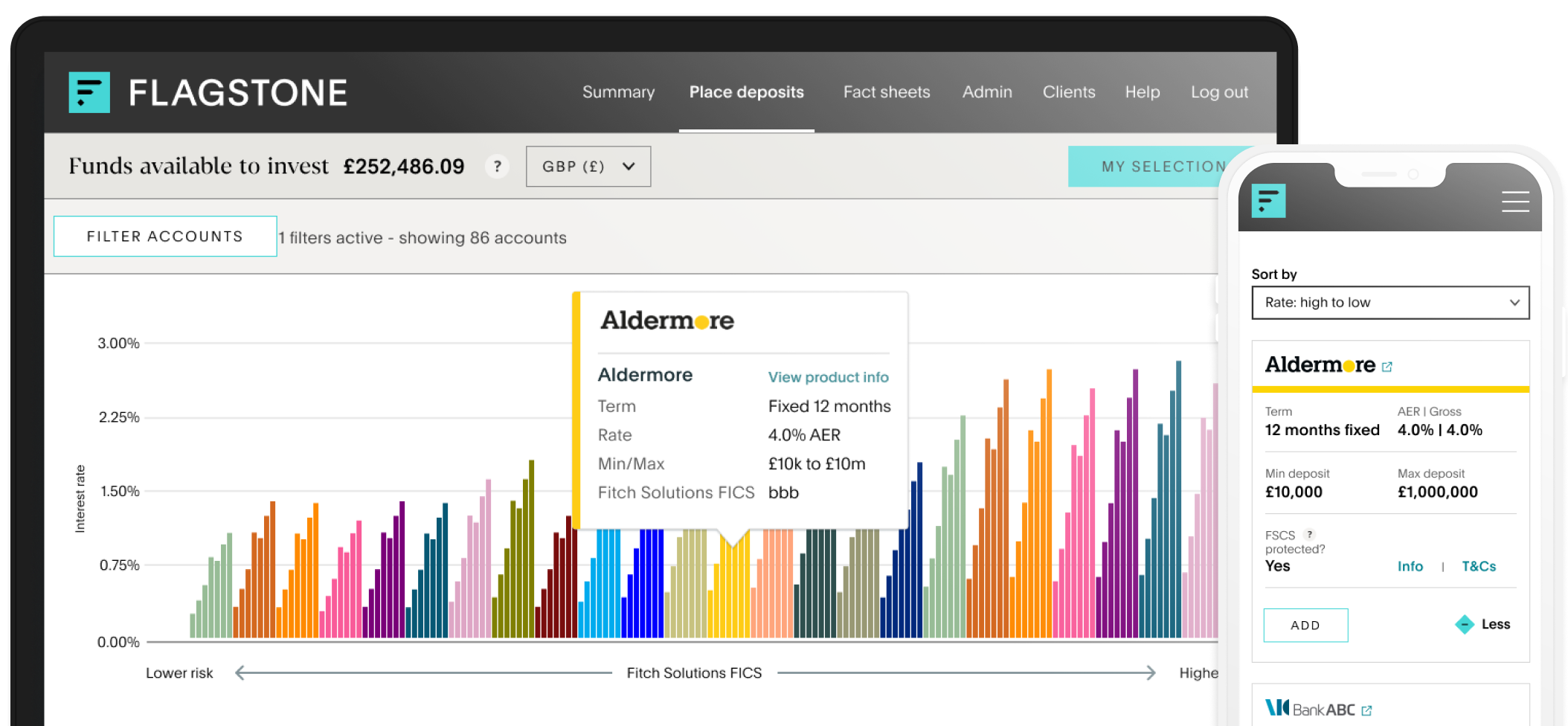This screenshot has height=726, width=1568.
Task: Click the 'bbb' Fitch rating value in tooltip
Action: [783, 492]
